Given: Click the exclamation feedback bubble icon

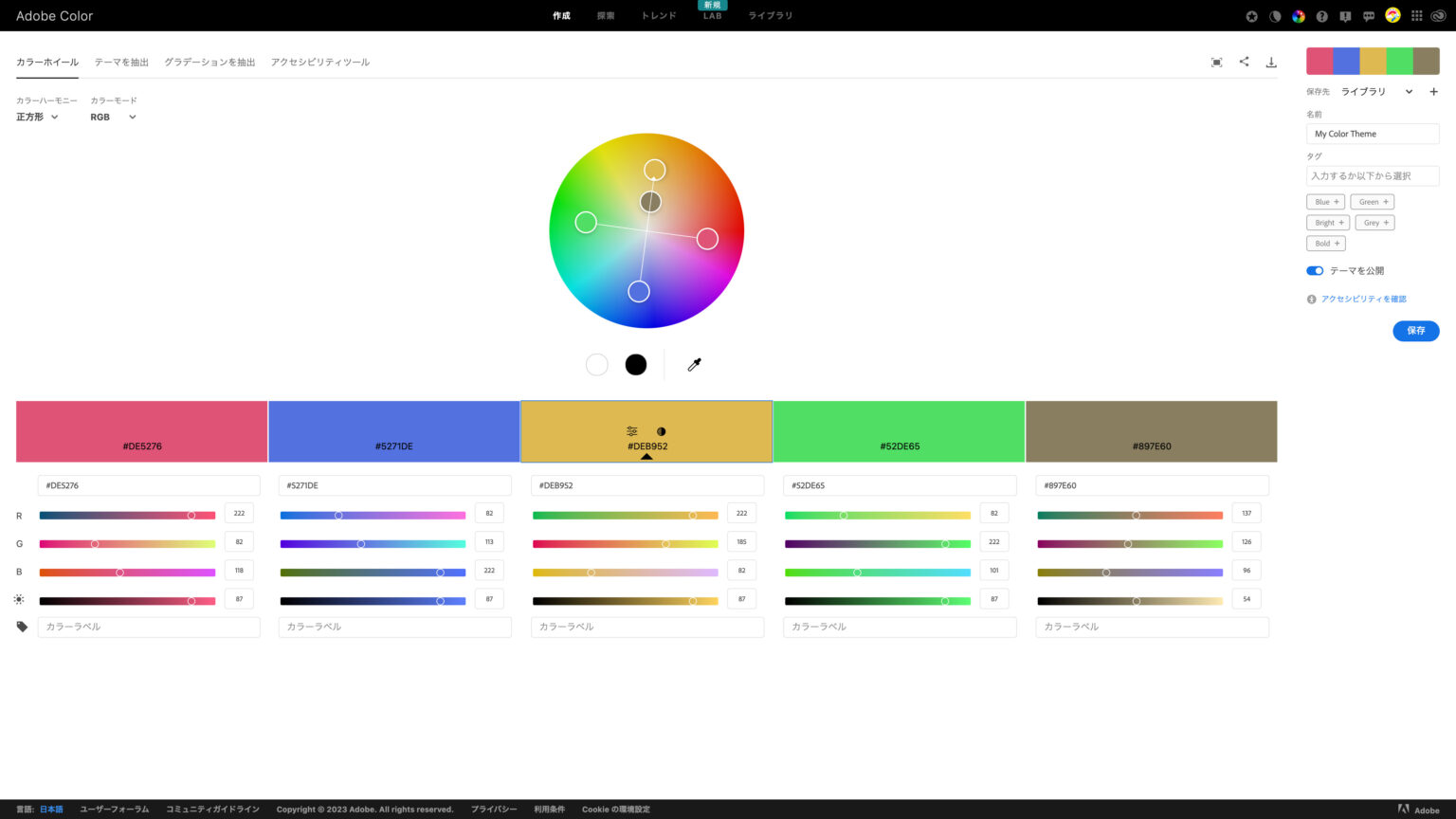Looking at the screenshot, I should [1345, 16].
